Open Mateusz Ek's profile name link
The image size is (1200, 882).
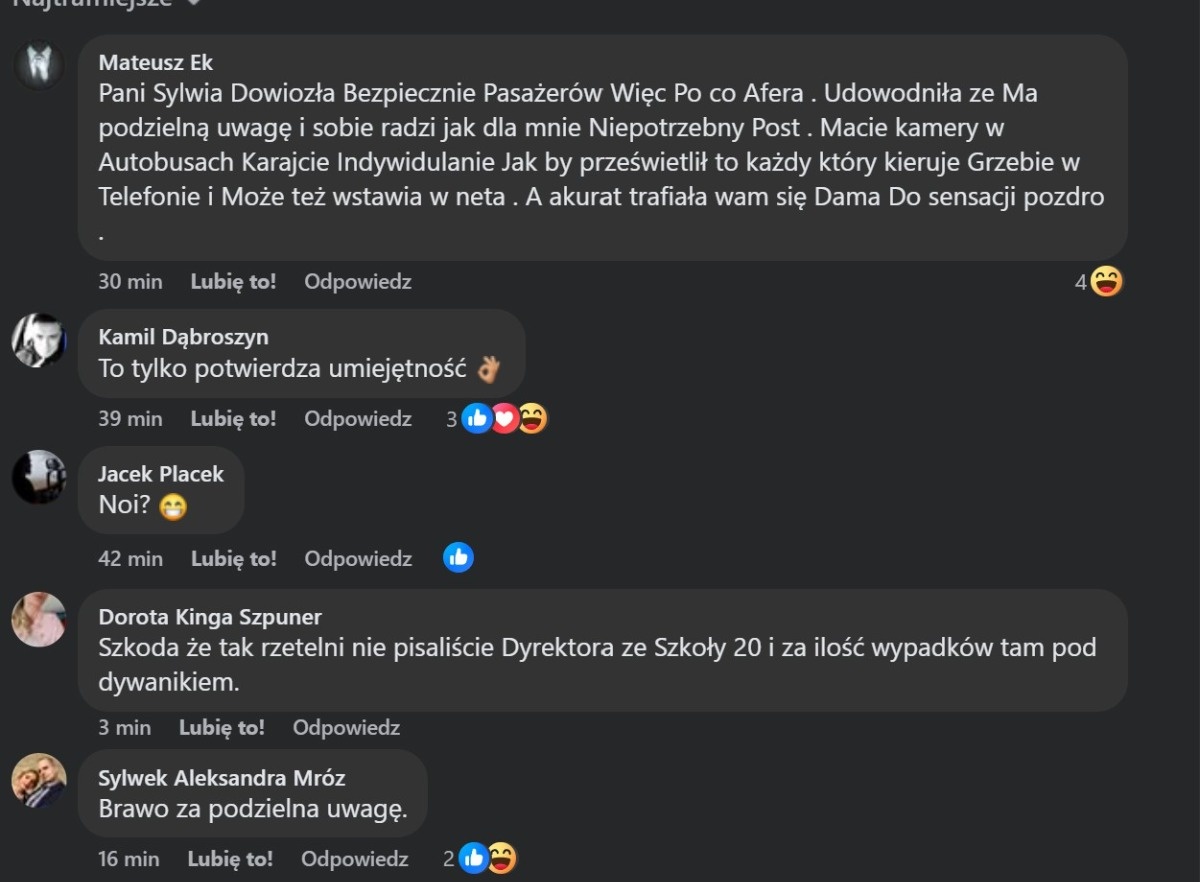click(156, 63)
